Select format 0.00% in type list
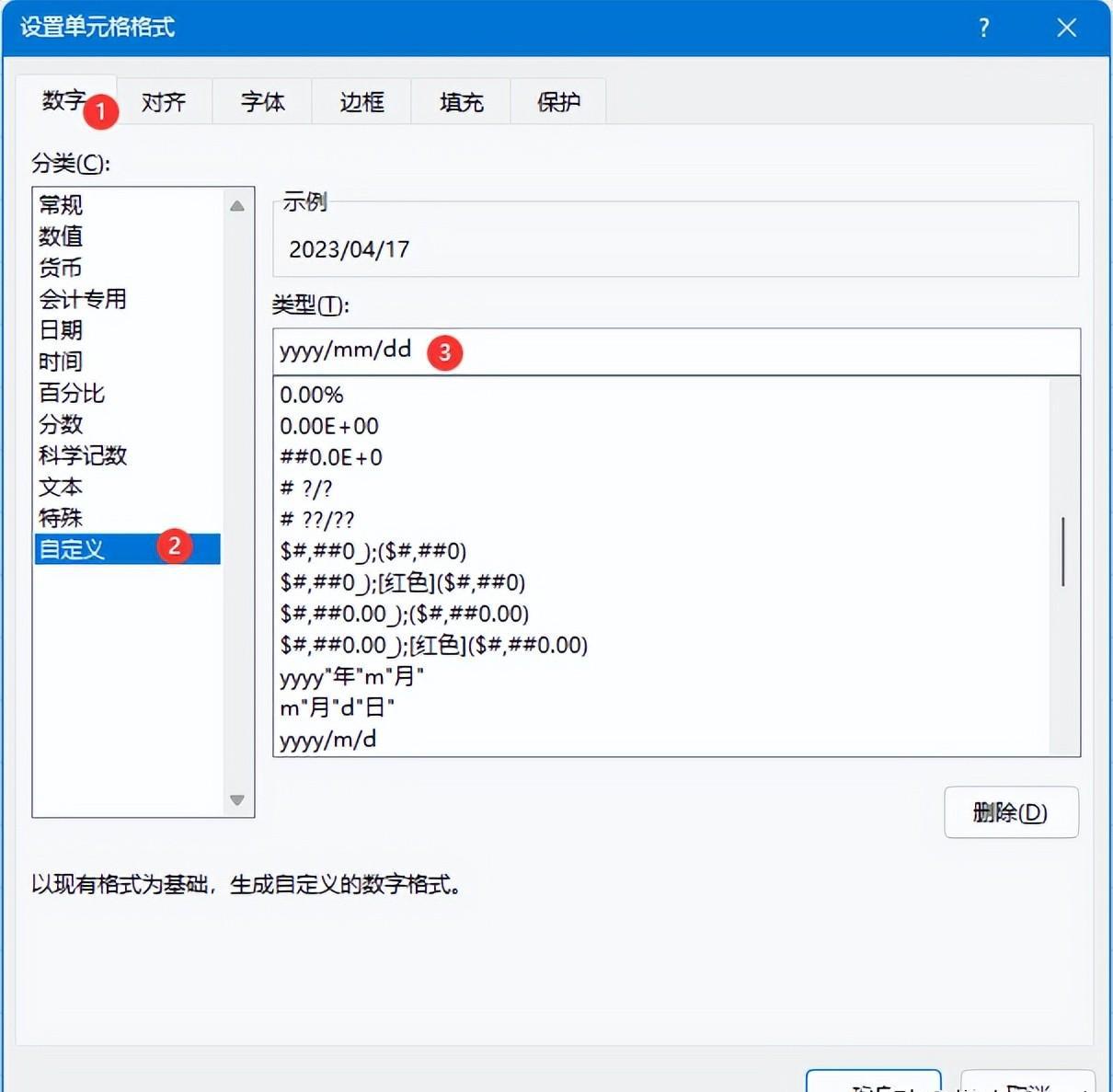Viewport: 1113px width, 1092px height. click(x=662, y=395)
